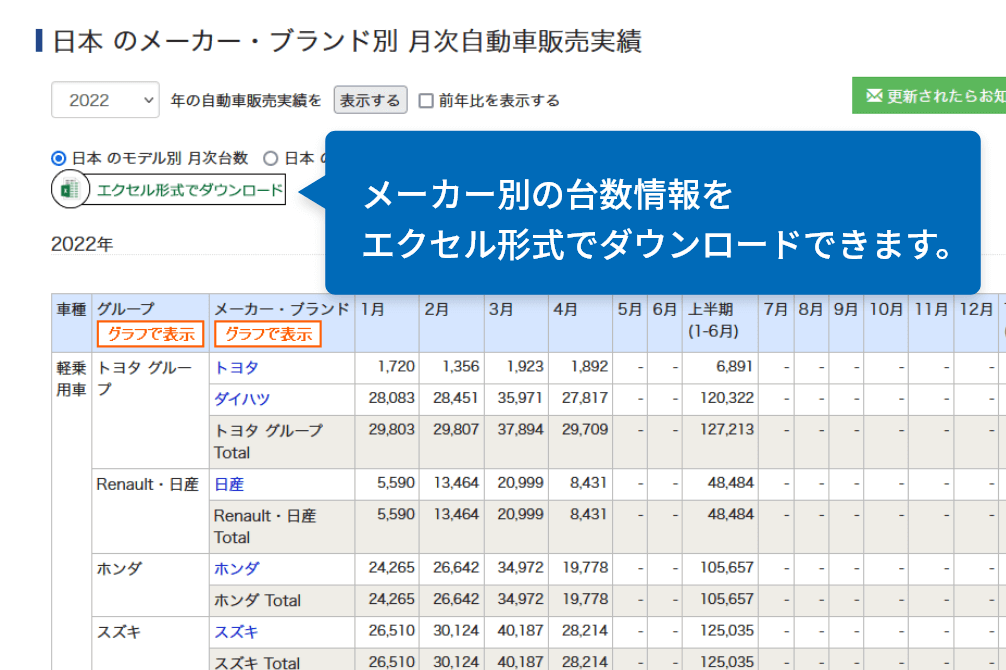
Task: Click グラフで表示 under メーカー・ブランド header
Action: [x=268, y=334]
